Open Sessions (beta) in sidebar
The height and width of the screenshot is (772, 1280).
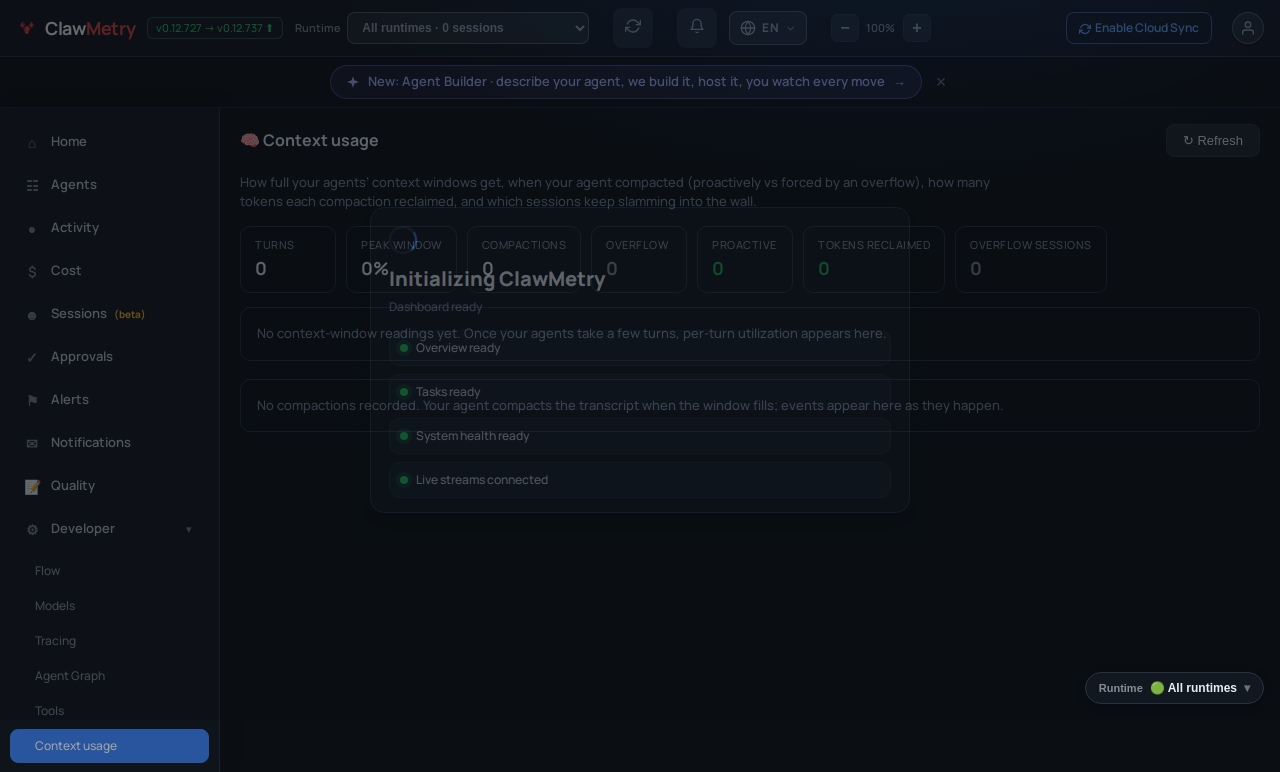(x=110, y=314)
